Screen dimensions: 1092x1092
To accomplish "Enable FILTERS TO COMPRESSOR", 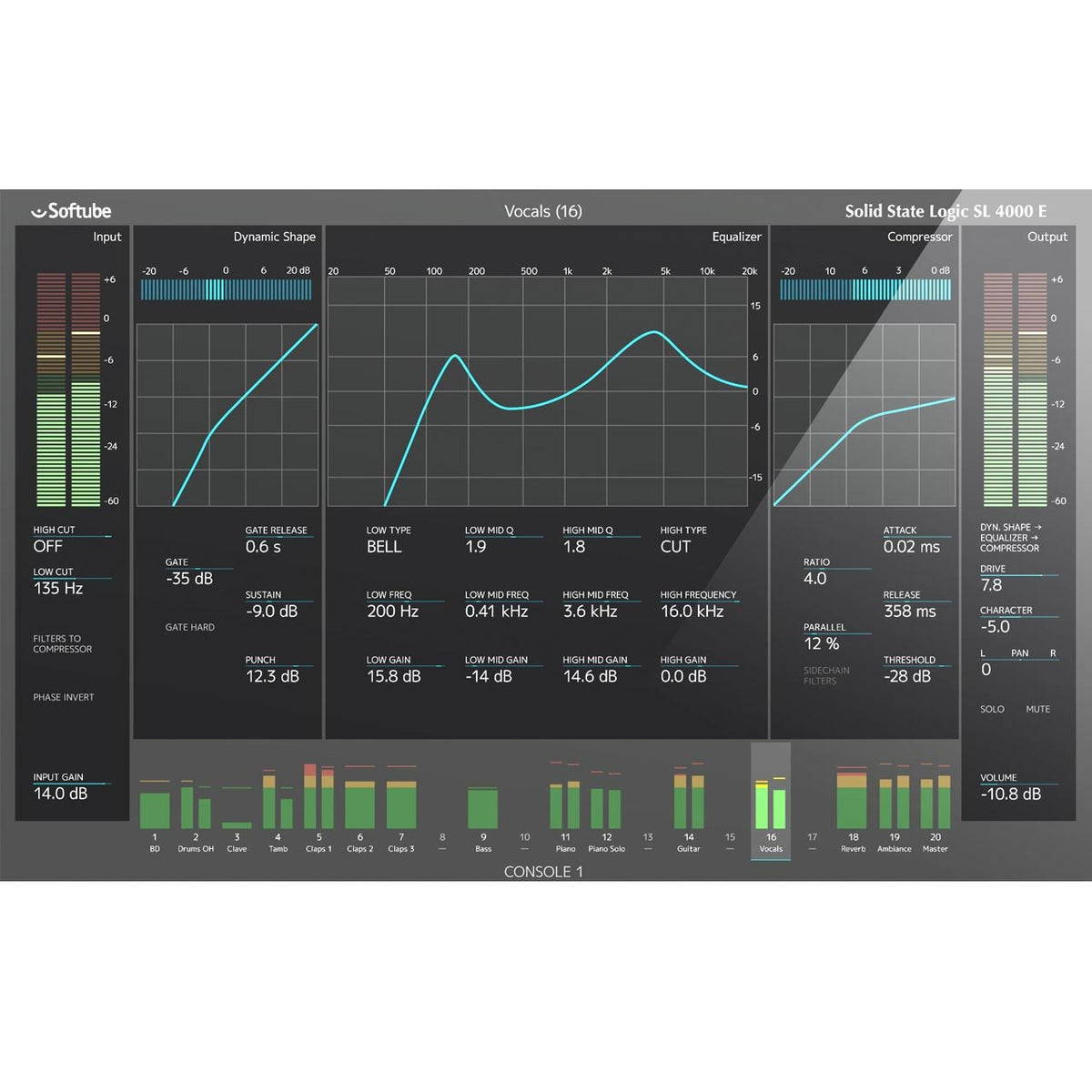I will [x=64, y=643].
